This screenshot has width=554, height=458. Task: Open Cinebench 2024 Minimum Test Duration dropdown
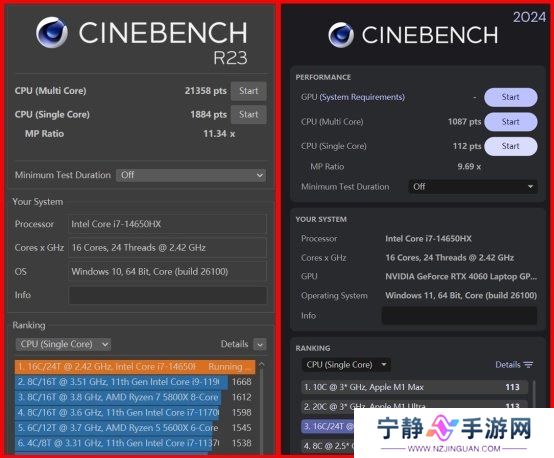tap(473, 187)
